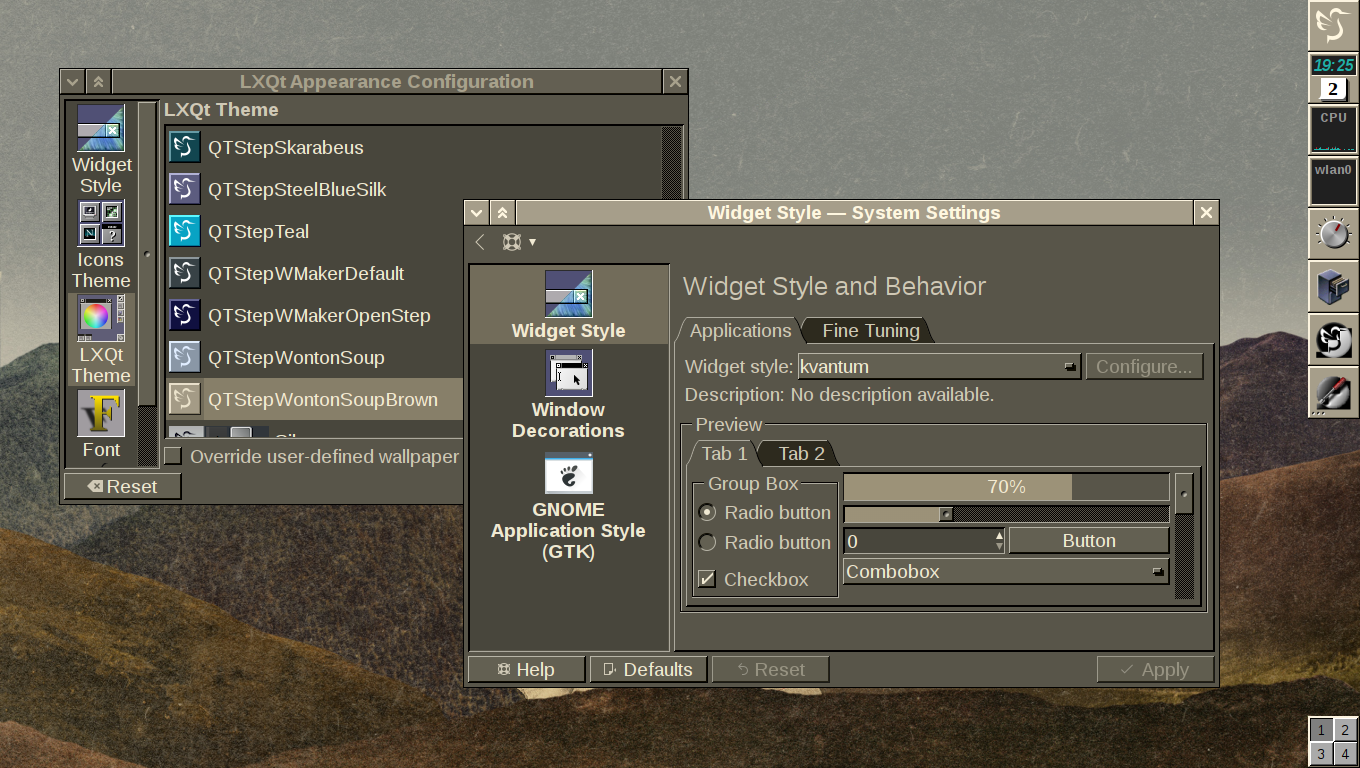Open the CPU monitor dockapp
The image size is (1360, 768).
click(1333, 130)
